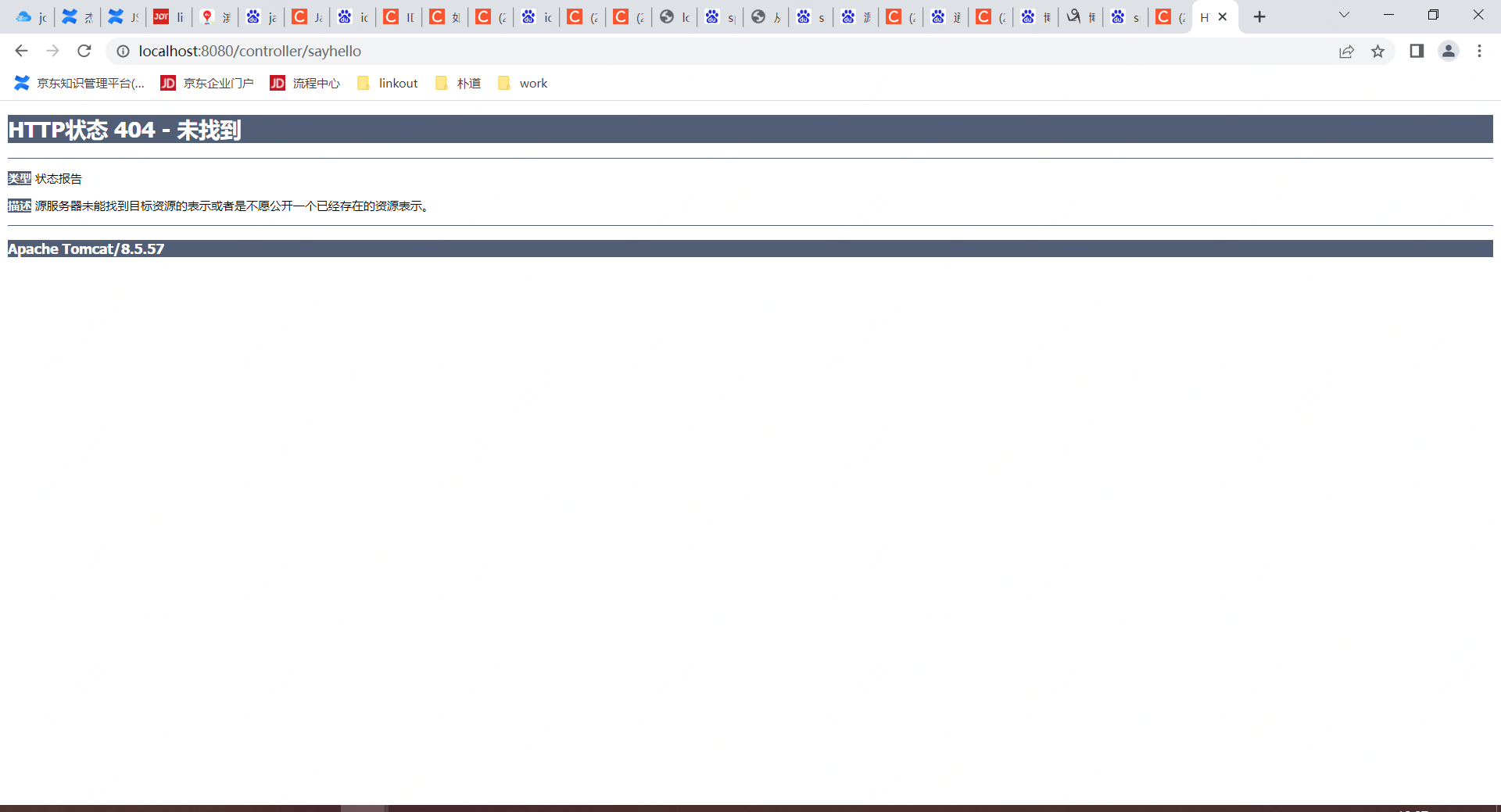
Task: Restore down the Chrome window
Action: point(1433,15)
